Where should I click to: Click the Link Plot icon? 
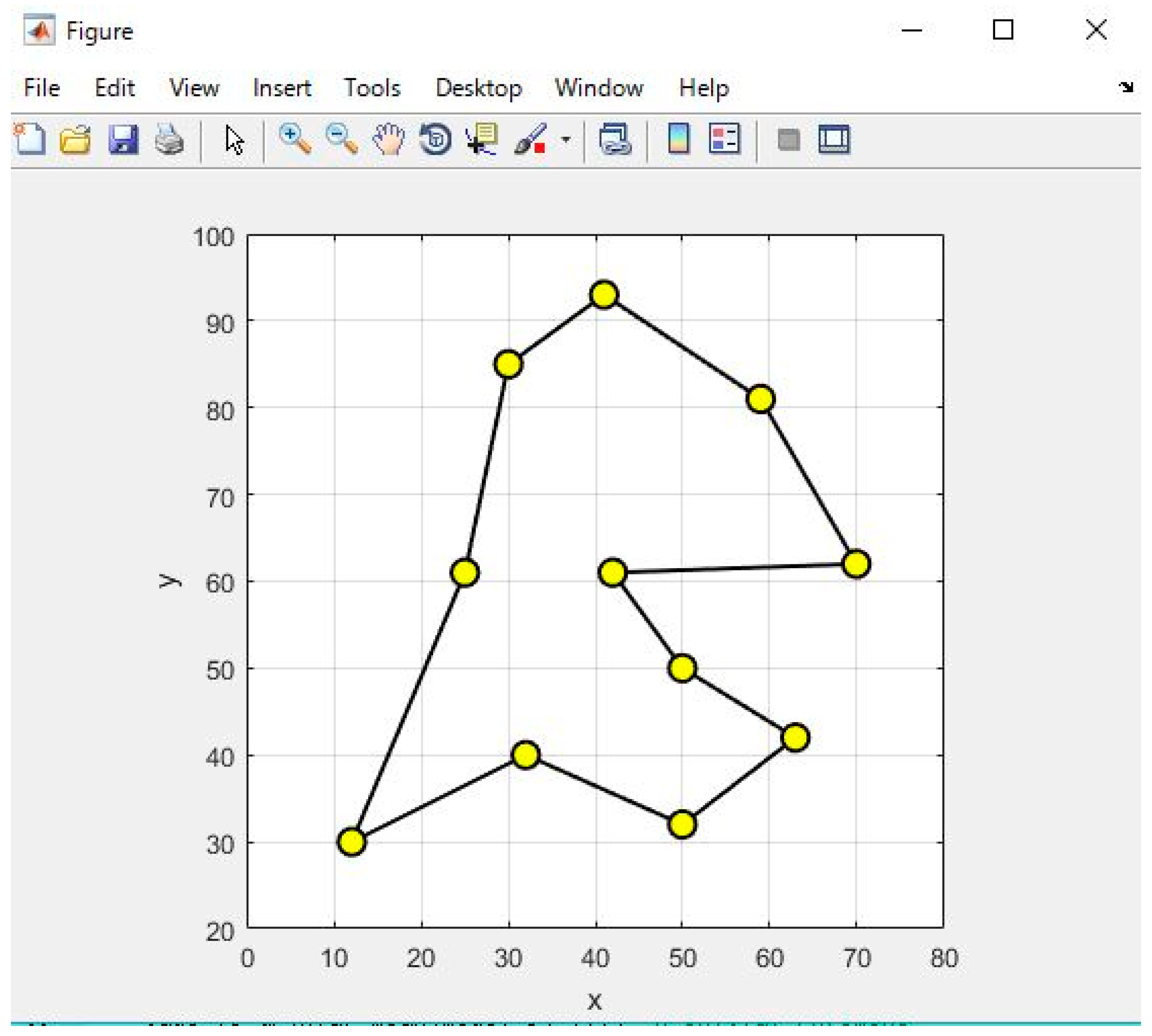(x=615, y=139)
